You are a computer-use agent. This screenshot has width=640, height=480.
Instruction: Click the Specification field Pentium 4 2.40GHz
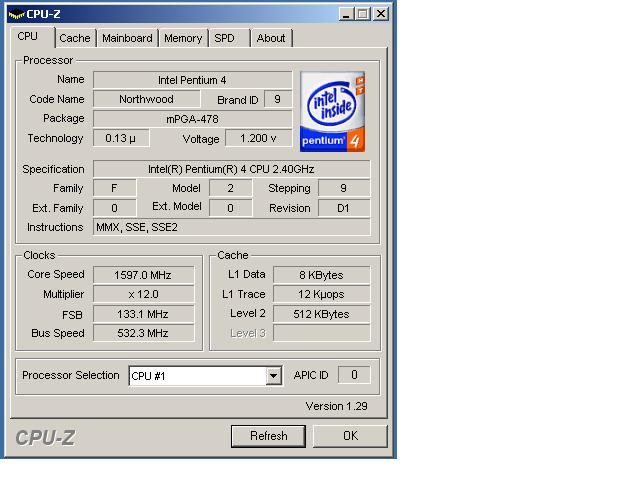(x=231, y=169)
